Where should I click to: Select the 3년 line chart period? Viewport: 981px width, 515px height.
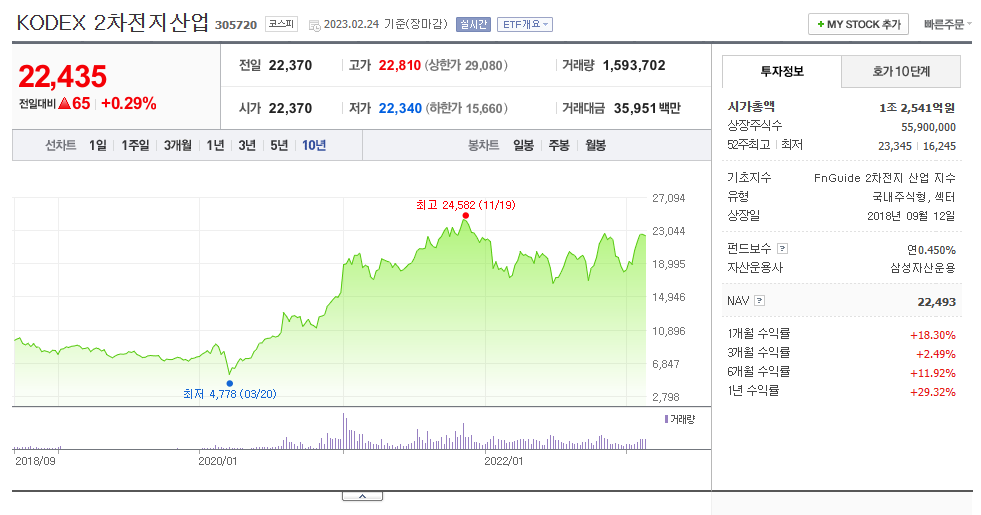coord(247,145)
